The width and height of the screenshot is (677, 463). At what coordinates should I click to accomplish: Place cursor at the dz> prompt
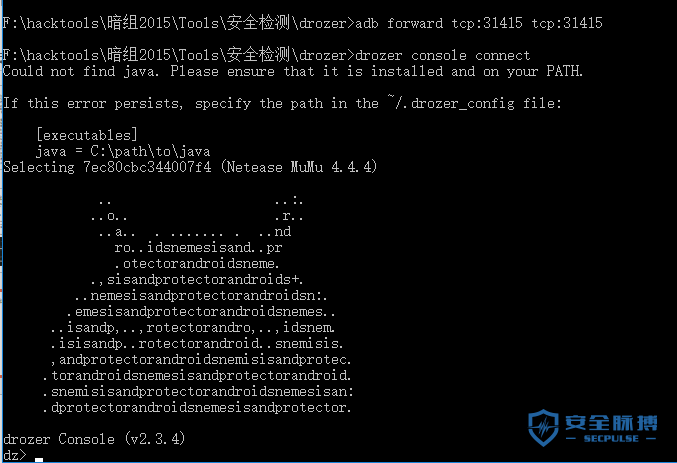(15, 455)
